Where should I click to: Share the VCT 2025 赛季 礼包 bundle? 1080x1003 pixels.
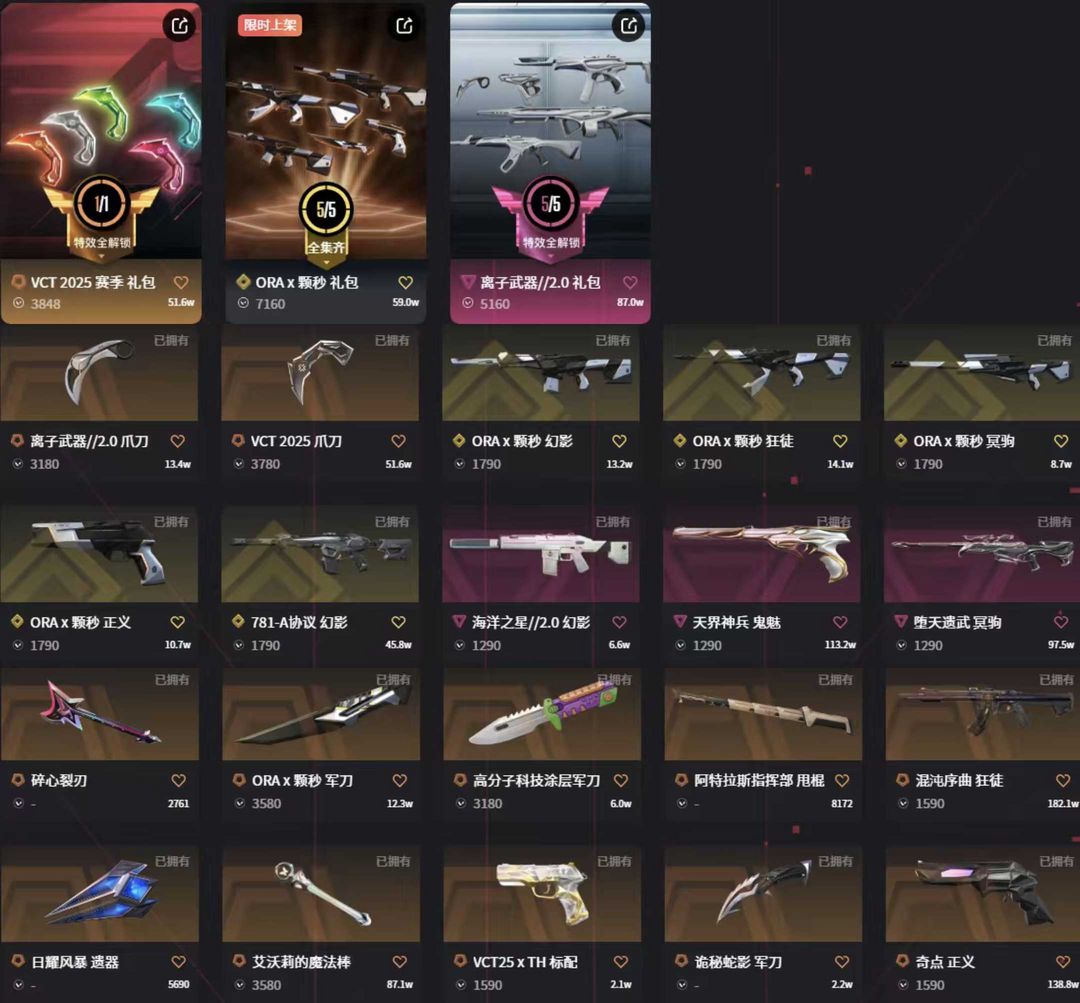[180, 26]
